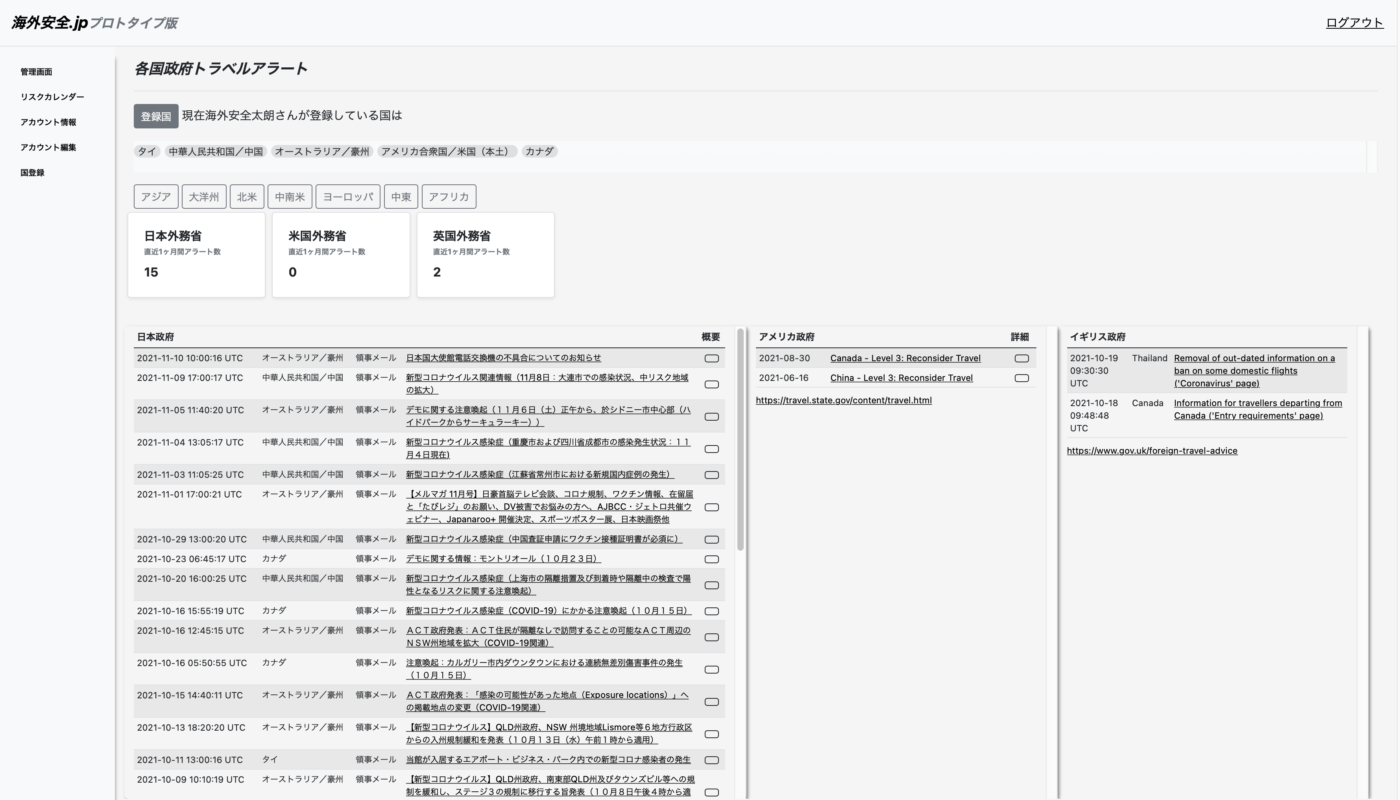Click the カナダ country tag
Screen dimensions: 1400x800
[540, 152]
